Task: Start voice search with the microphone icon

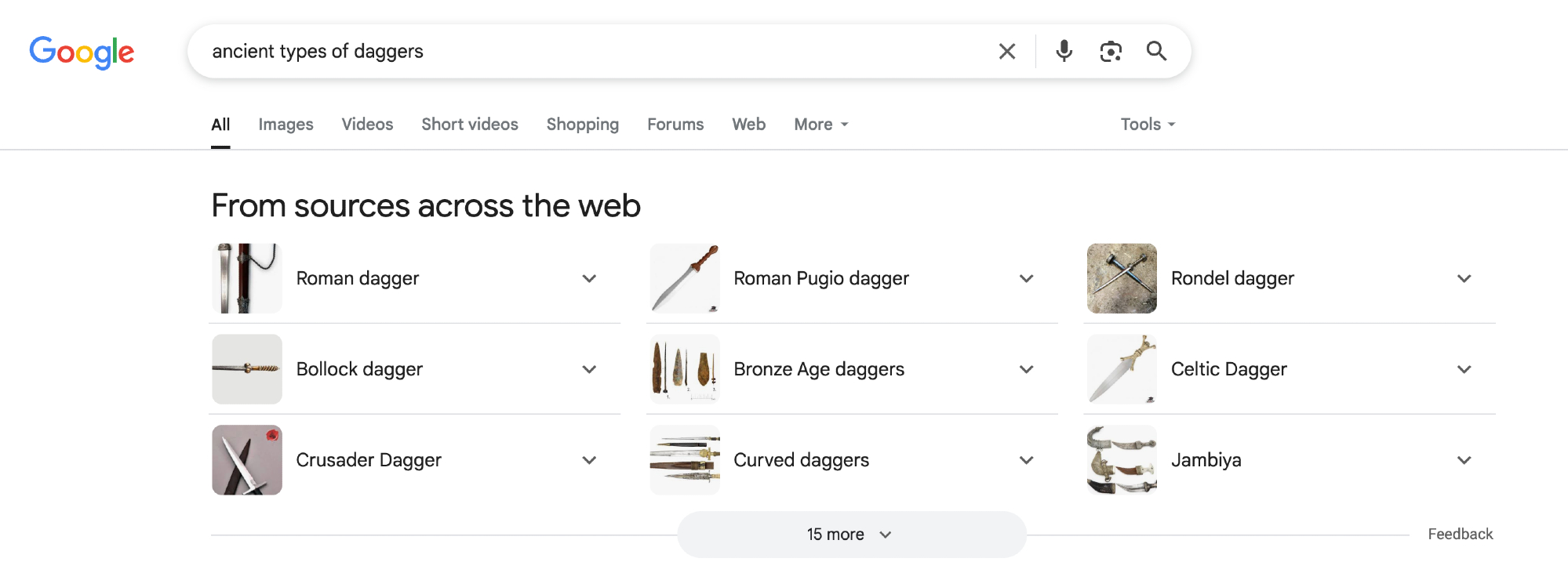Action: pos(1064,52)
